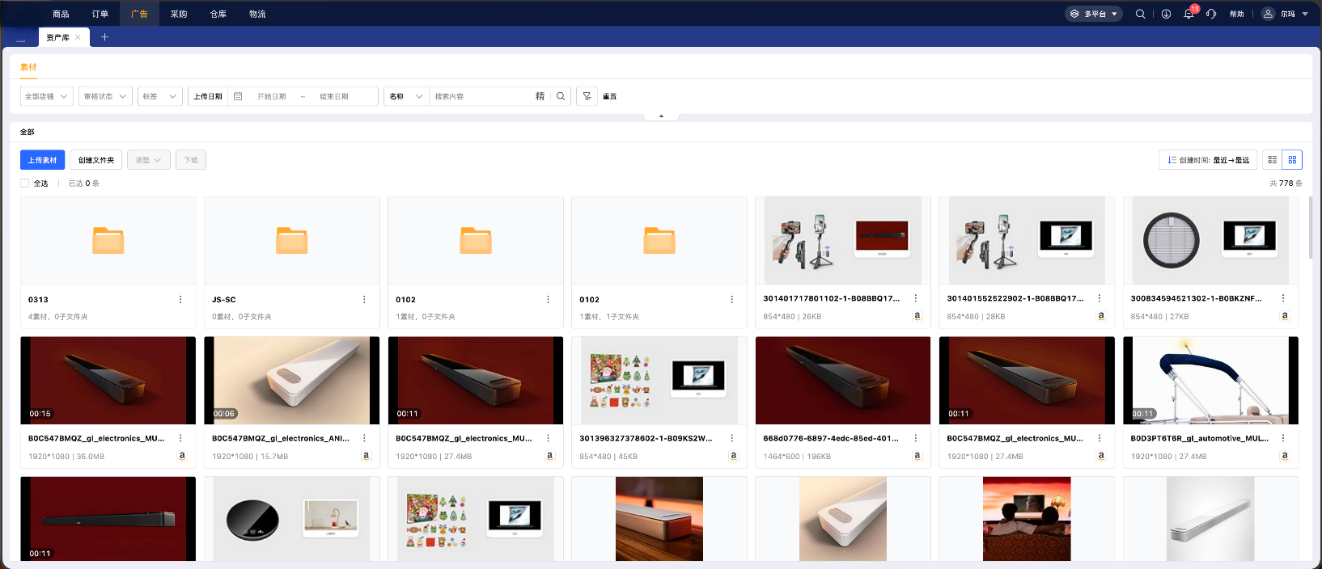
Task: Open the 物流 menu
Action: 257,14
